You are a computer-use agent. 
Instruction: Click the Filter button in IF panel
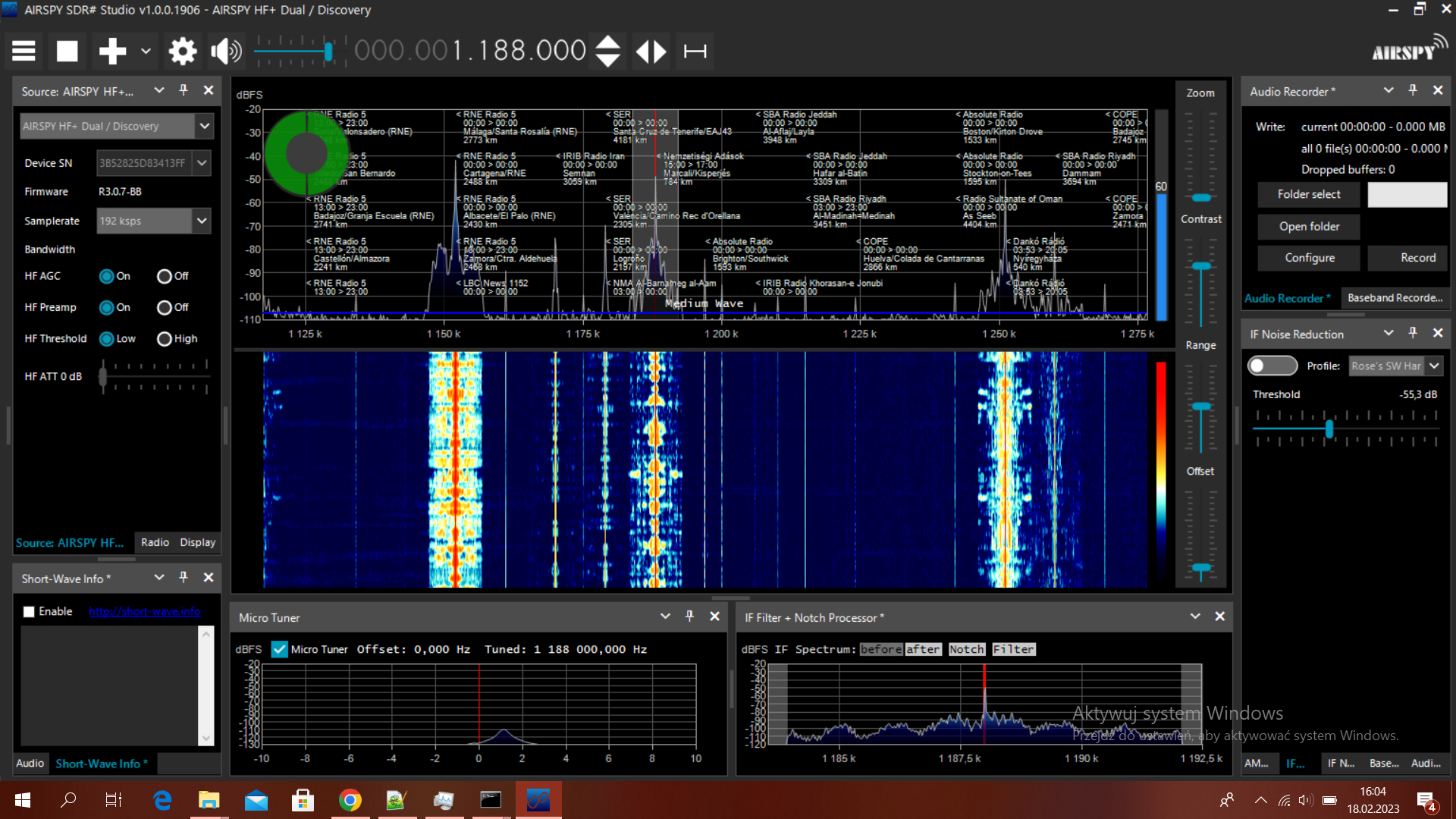1014,650
